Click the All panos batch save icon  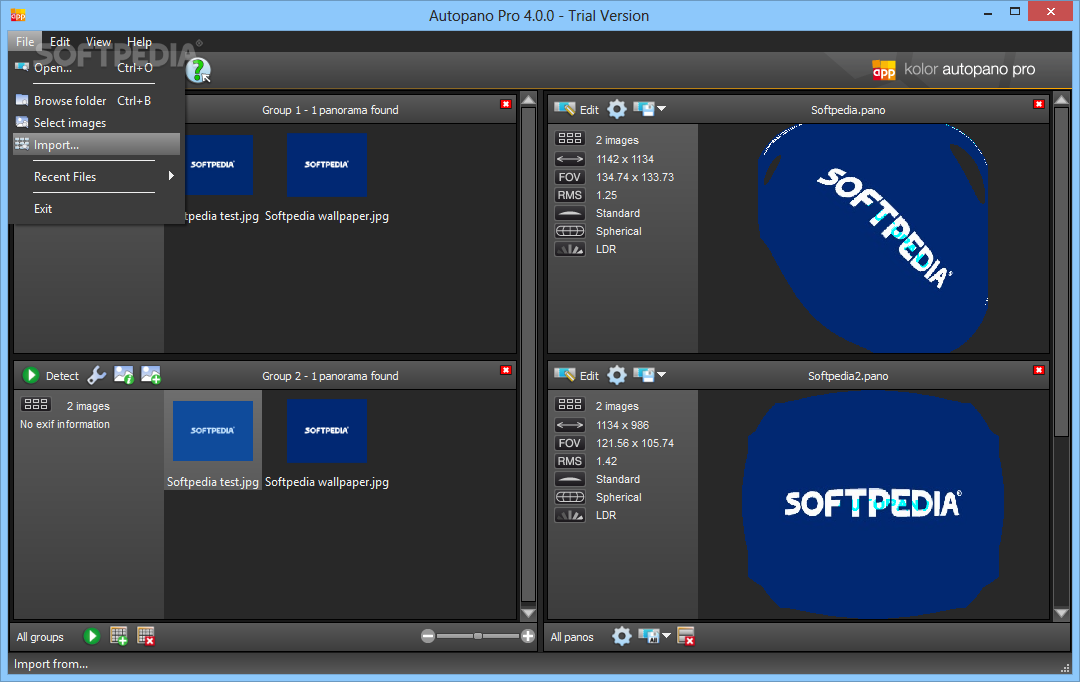(648, 636)
